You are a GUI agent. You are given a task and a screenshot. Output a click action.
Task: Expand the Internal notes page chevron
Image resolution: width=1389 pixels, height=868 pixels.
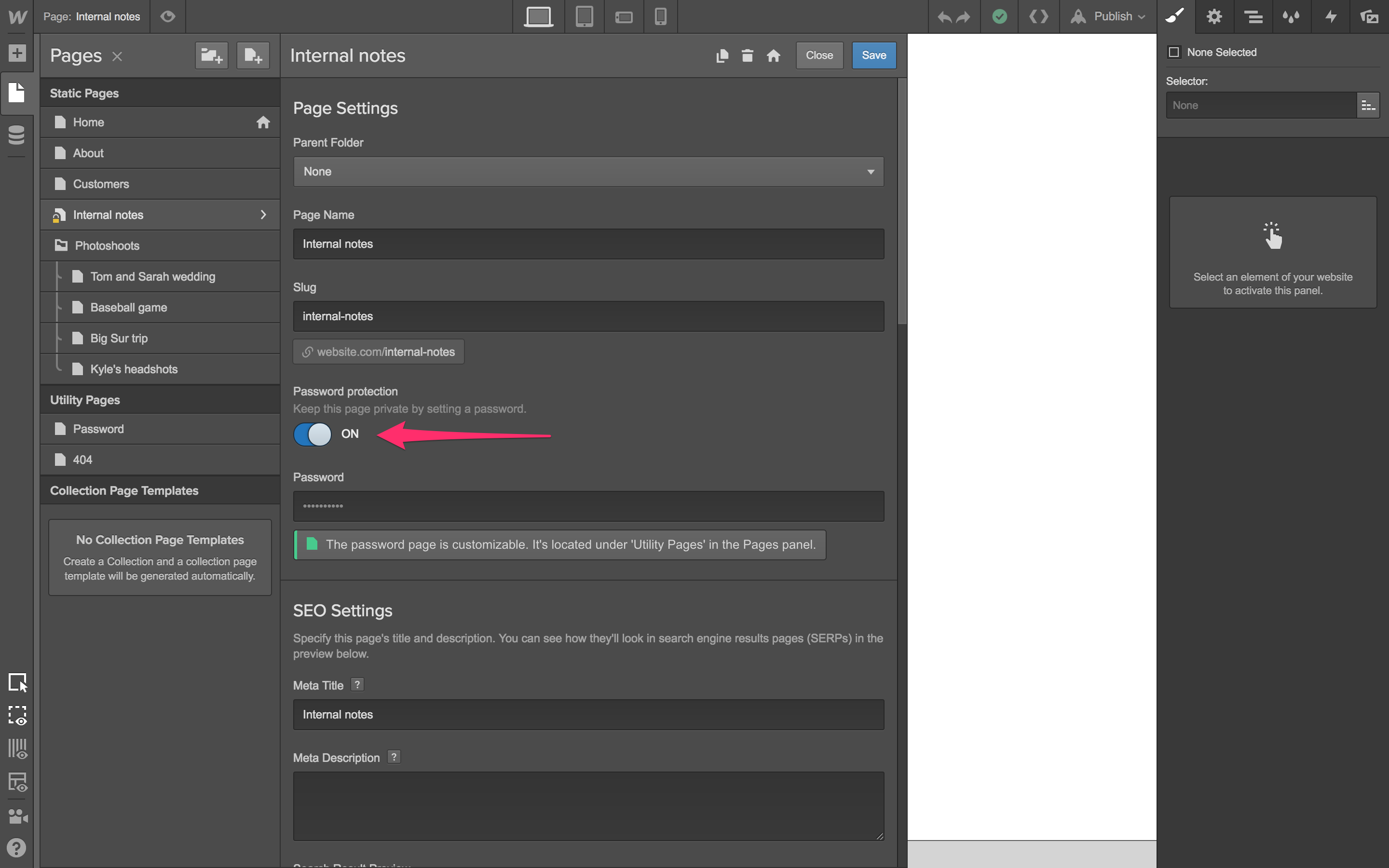[x=263, y=215]
